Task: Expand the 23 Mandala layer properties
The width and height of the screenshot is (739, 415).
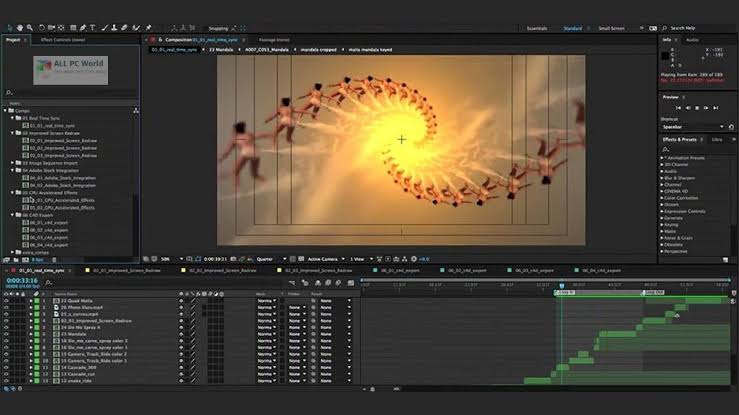Action: click(31, 334)
